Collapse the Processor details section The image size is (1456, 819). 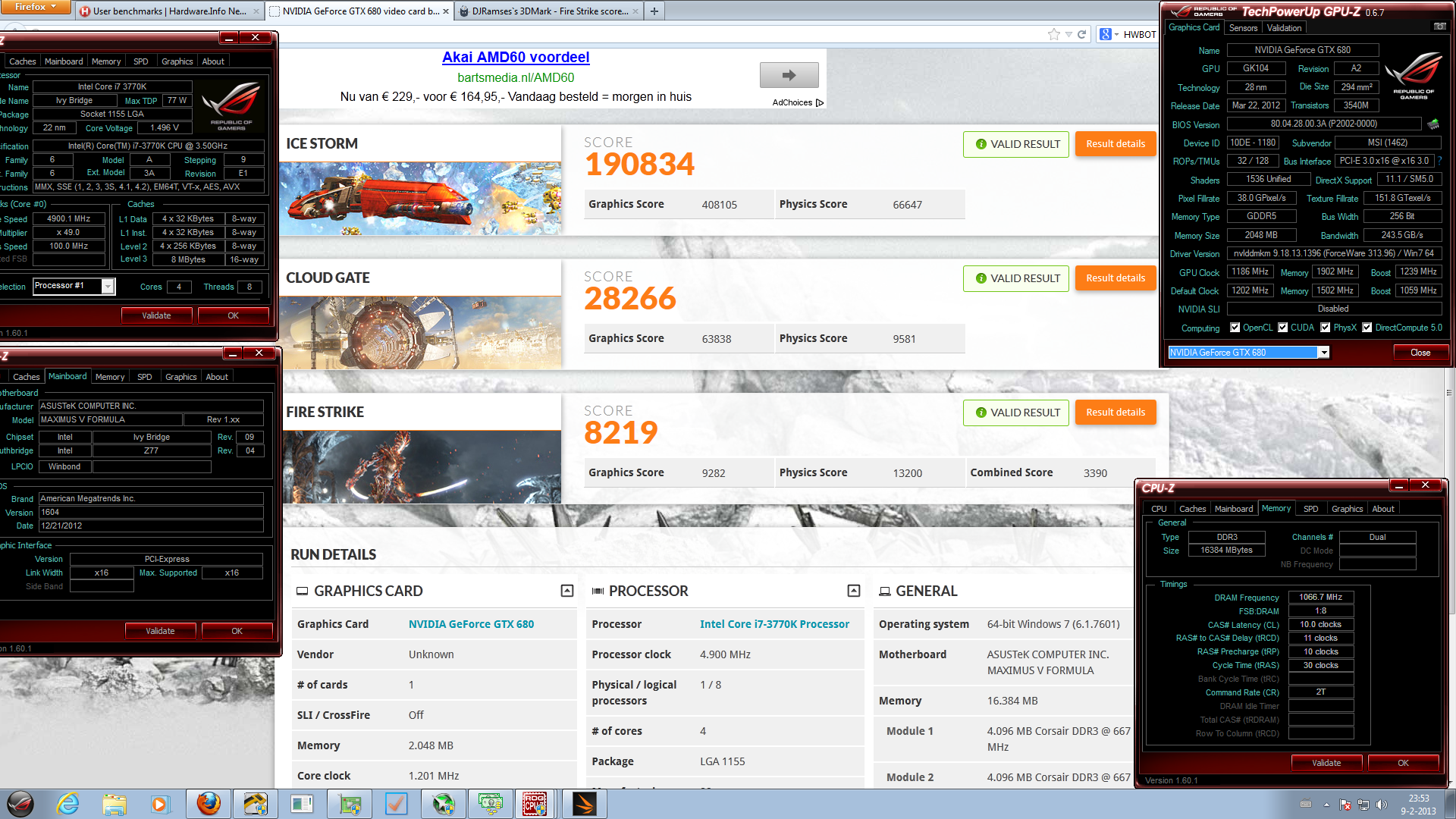854,591
